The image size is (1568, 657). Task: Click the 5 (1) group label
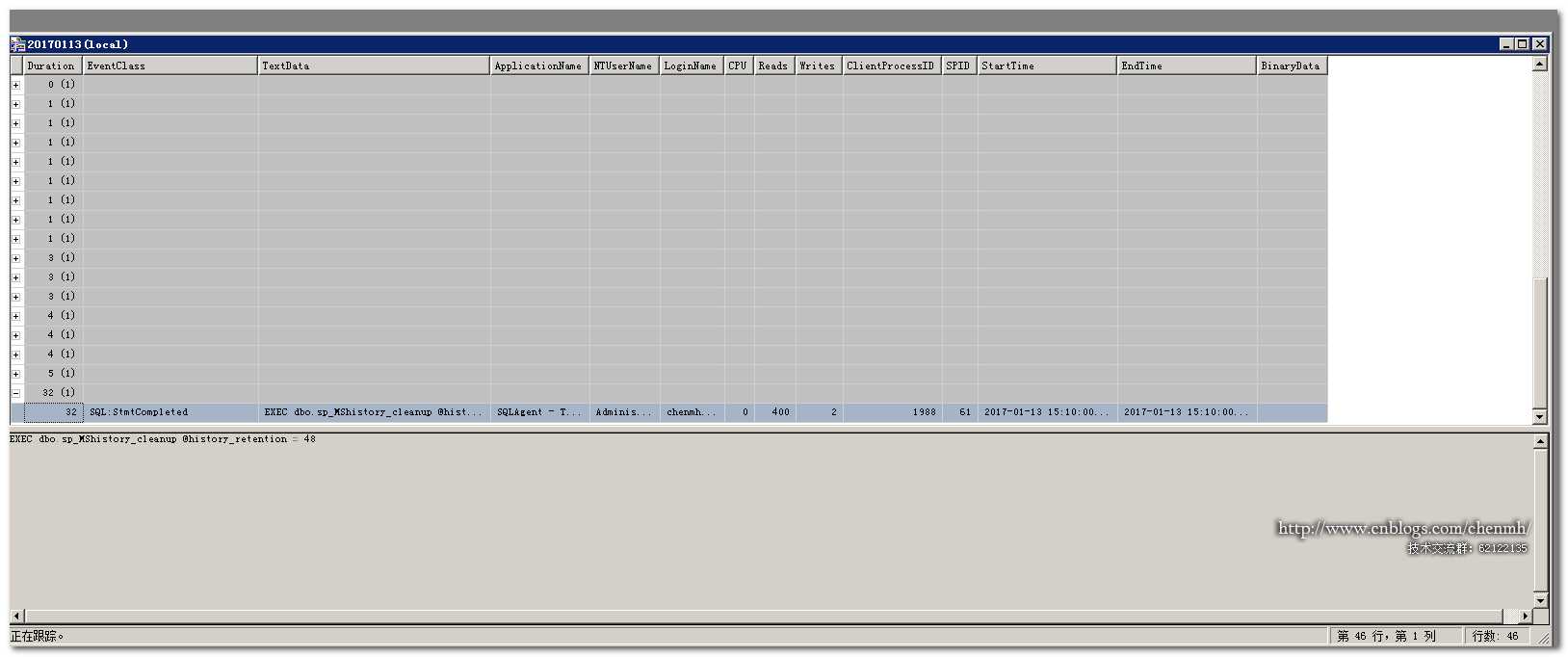[62, 374]
